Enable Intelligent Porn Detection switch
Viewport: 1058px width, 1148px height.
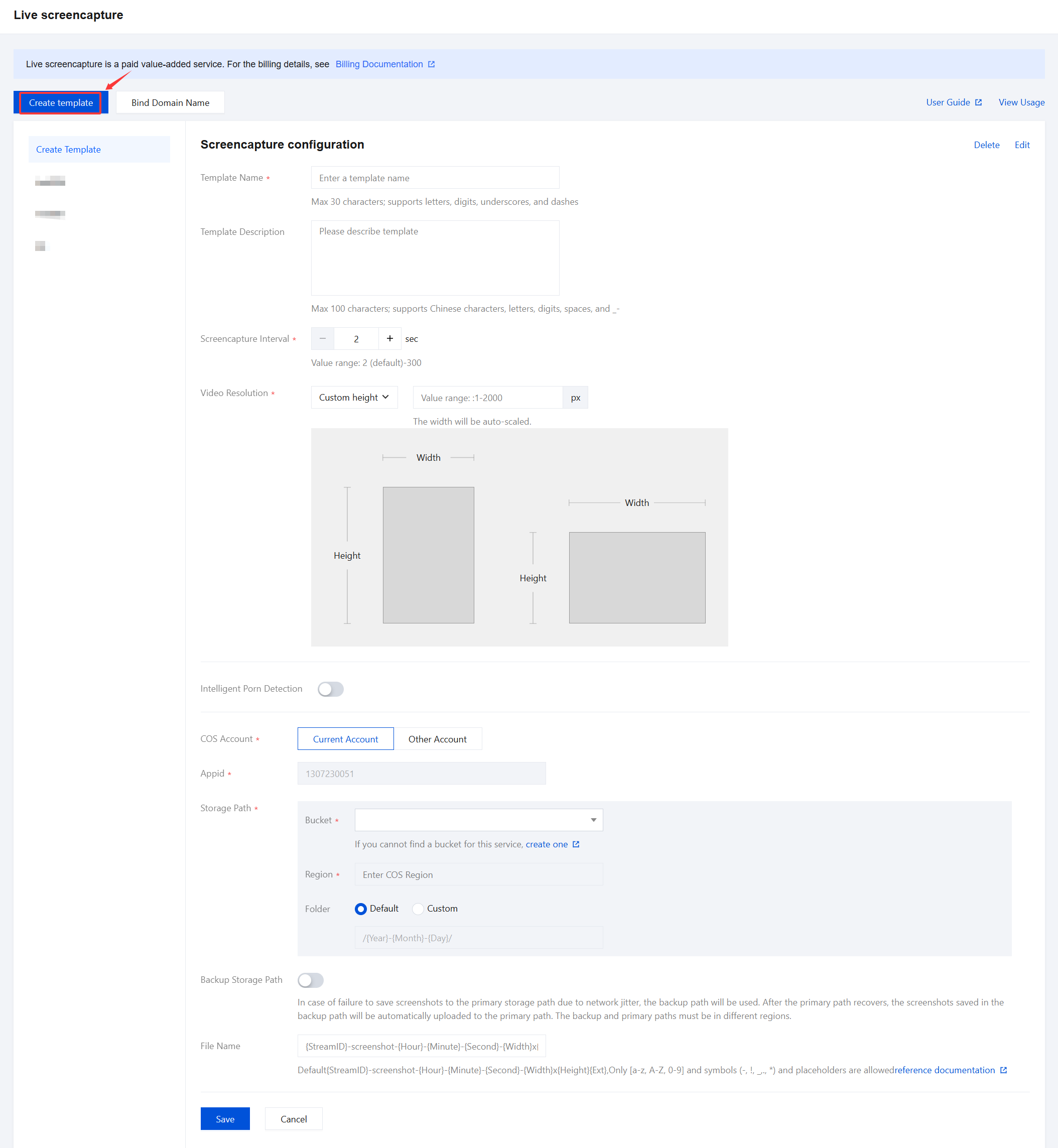[331, 689]
